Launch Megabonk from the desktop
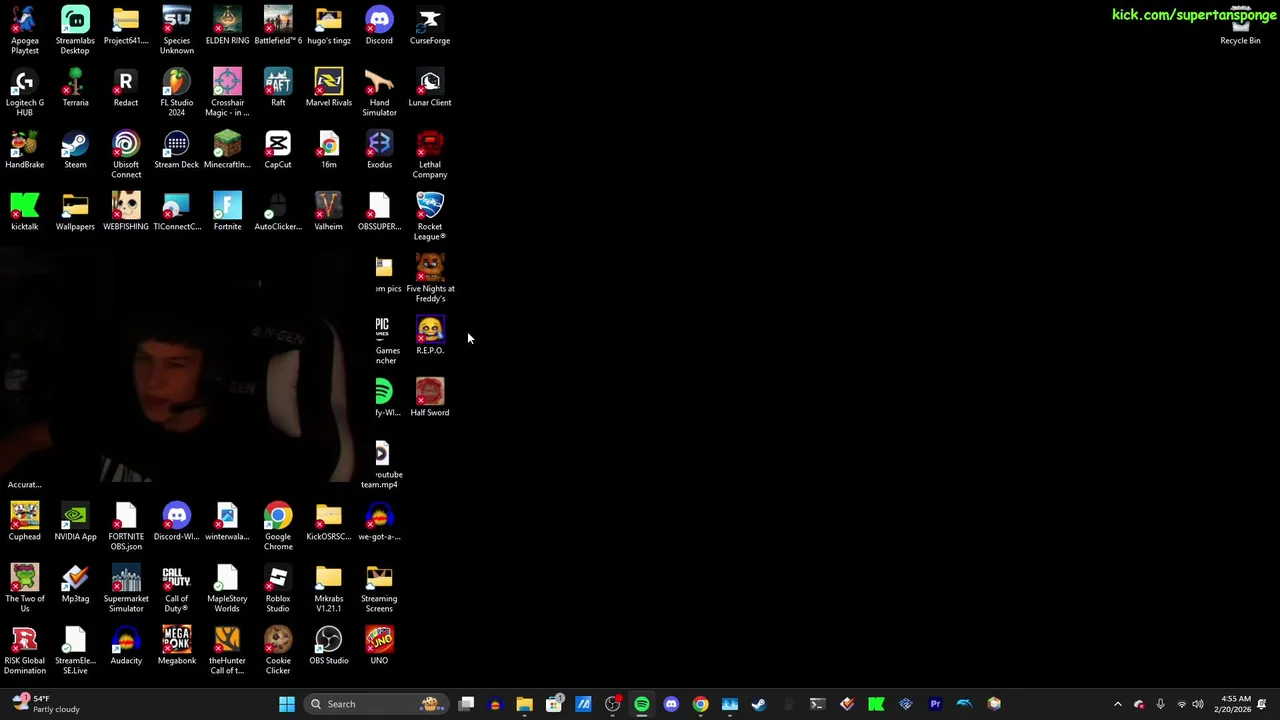Viewport: 1280px width, 720px height. 177,646
